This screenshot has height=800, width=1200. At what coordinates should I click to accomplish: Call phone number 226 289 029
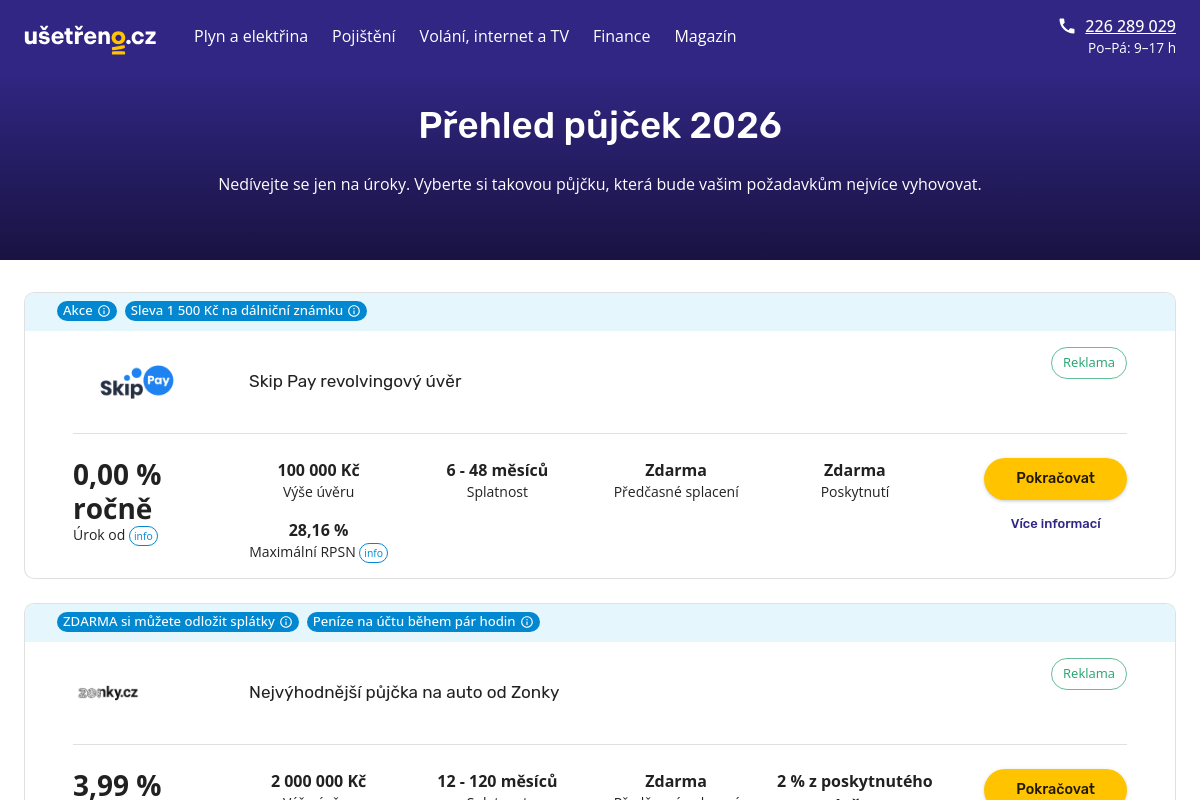click(1130, 26)
